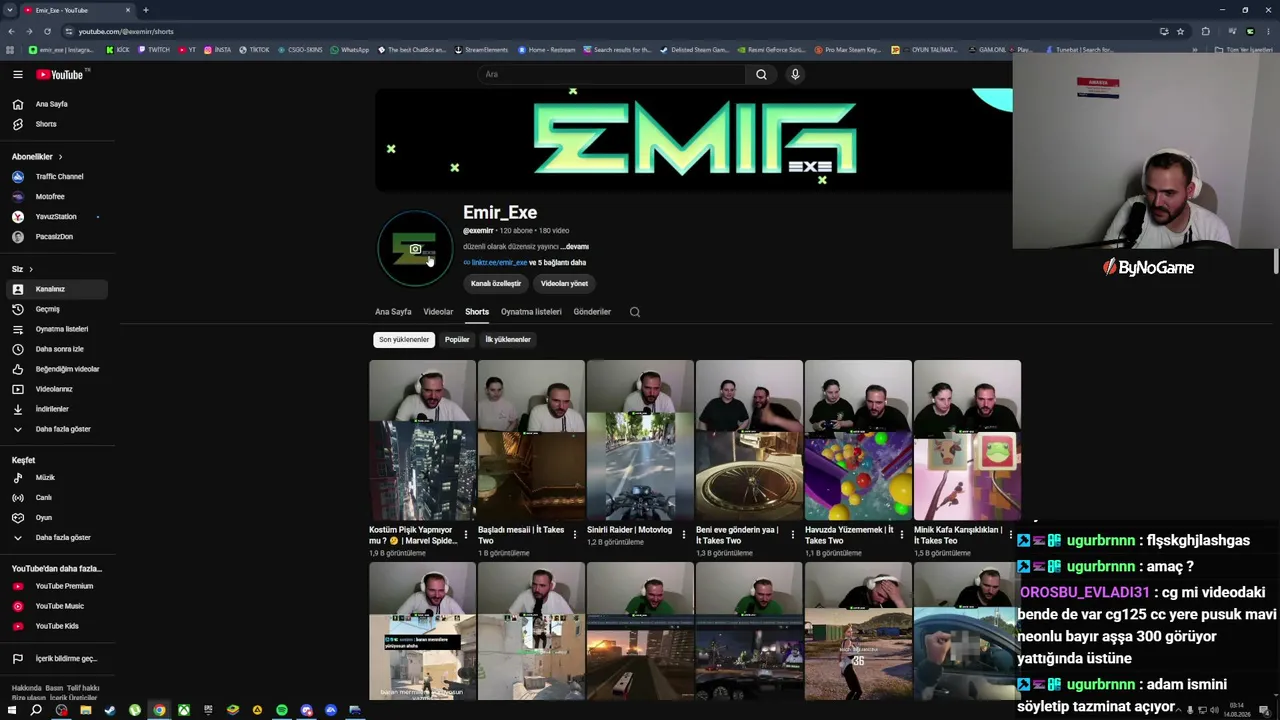1280x720 pixels.
Task: Open the YouTube hamburger guide menu
Action: pyautogui.click(x=17, y=74)
